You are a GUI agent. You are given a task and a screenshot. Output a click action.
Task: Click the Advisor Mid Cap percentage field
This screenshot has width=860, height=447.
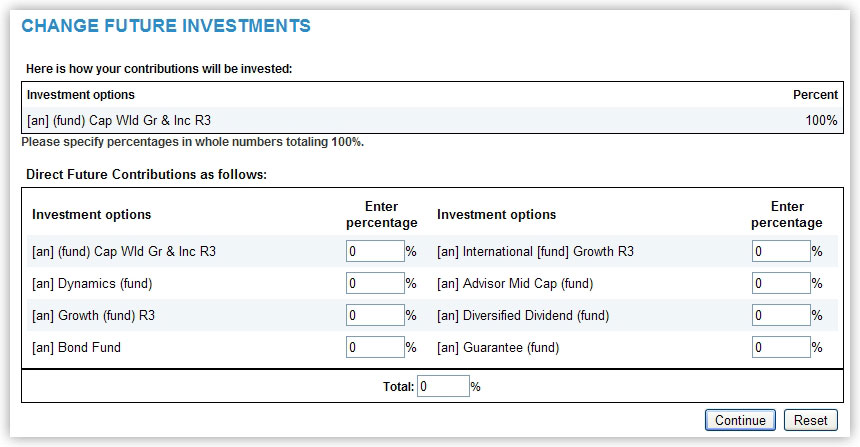[780, 284]
